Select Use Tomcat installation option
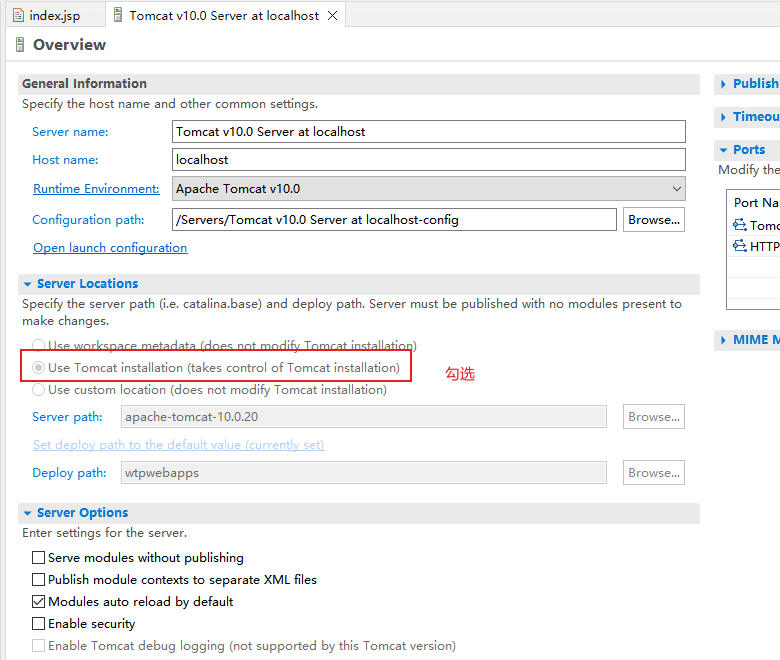Image resolution: width=780 pixels, height=660 pixels. [x=38, y=368]
